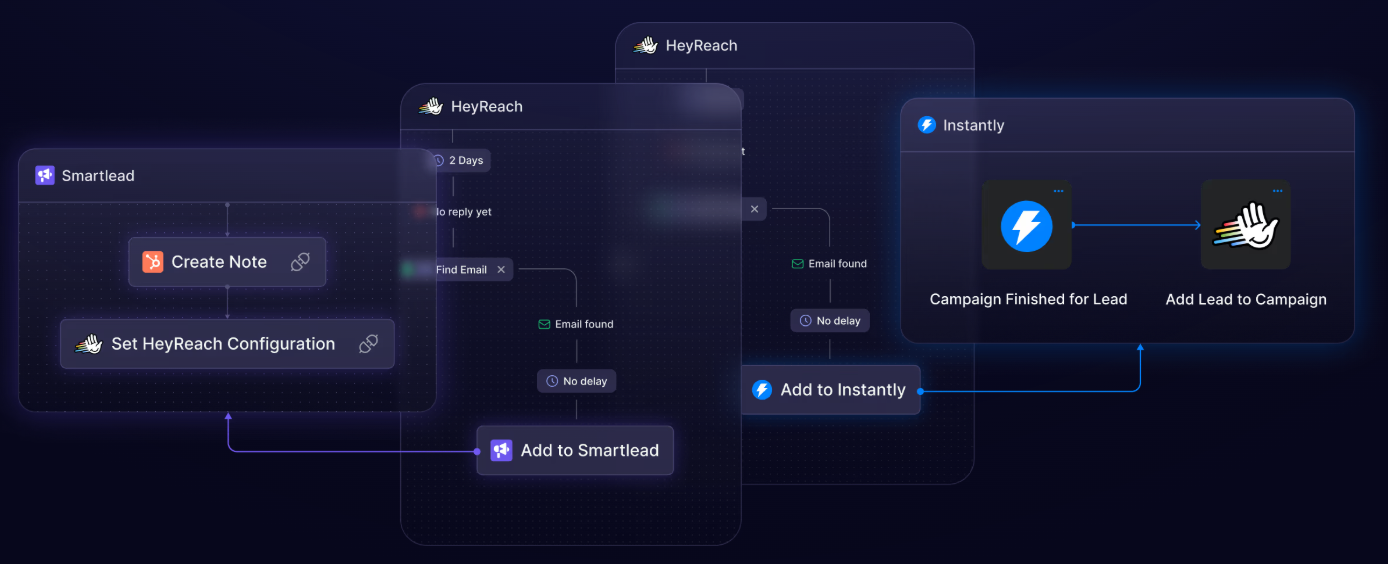Click front HeyReach panel title text
The width and height of the screenshot is (1388, 564).
coord(487,106)
